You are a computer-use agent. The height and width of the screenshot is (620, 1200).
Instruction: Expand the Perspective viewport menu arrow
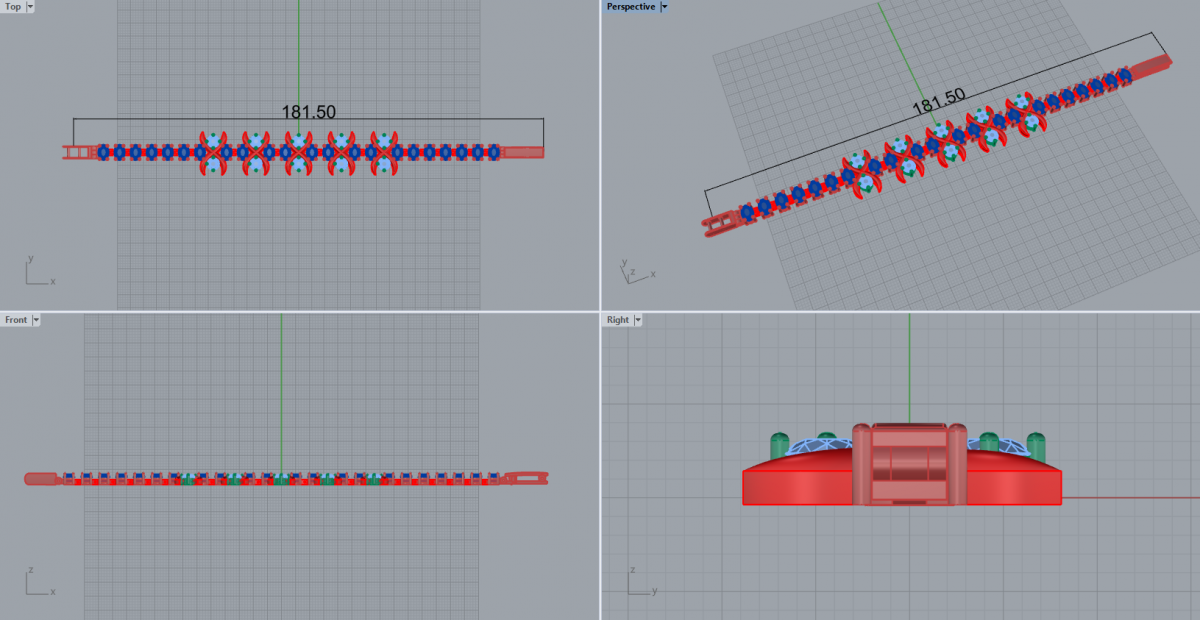665,7
